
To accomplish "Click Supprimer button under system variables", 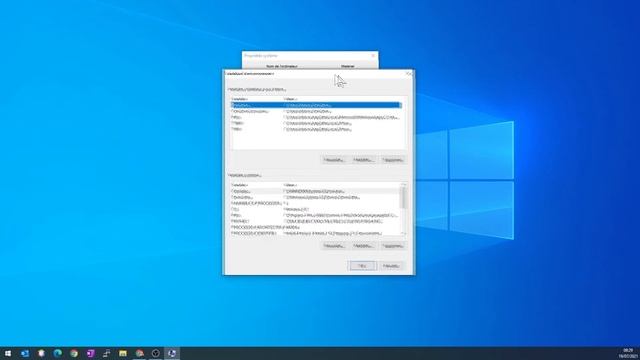I will click(393, 246).
